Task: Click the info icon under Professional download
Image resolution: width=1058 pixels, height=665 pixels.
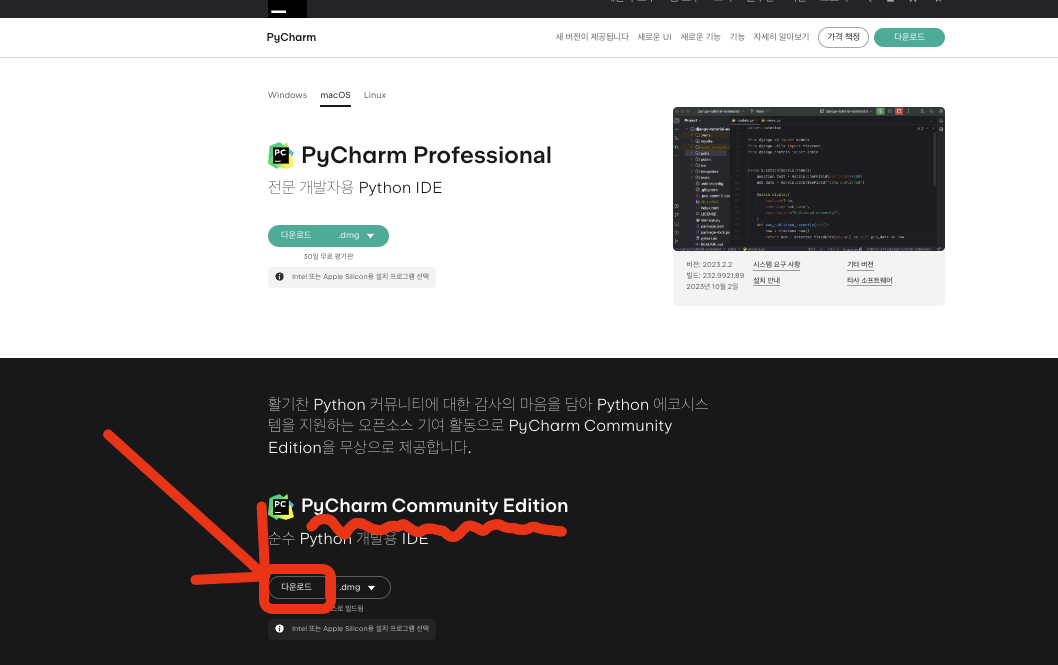Action: click(x=279, y=277)
